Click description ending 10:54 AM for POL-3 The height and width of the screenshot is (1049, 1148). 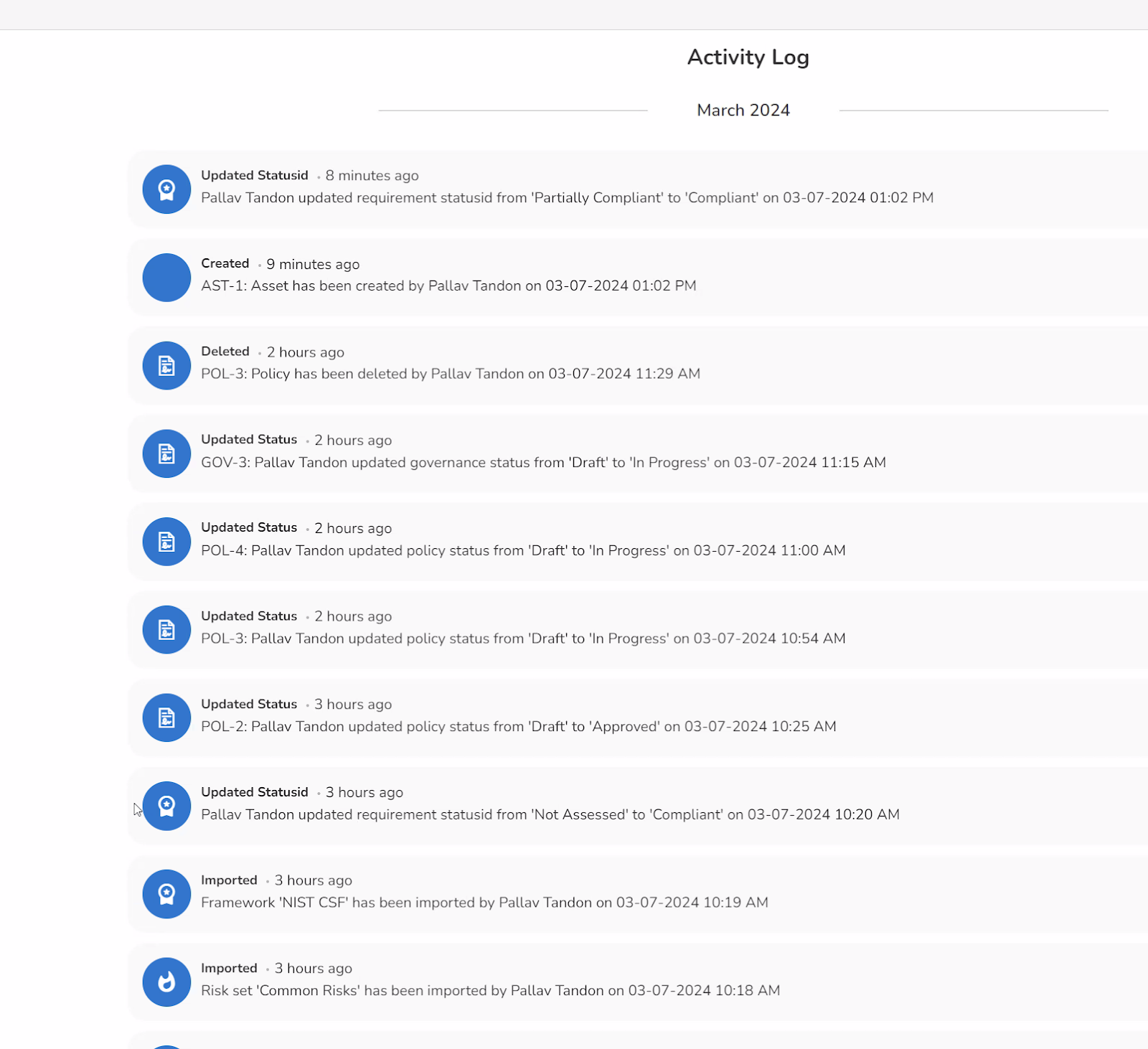523,639
